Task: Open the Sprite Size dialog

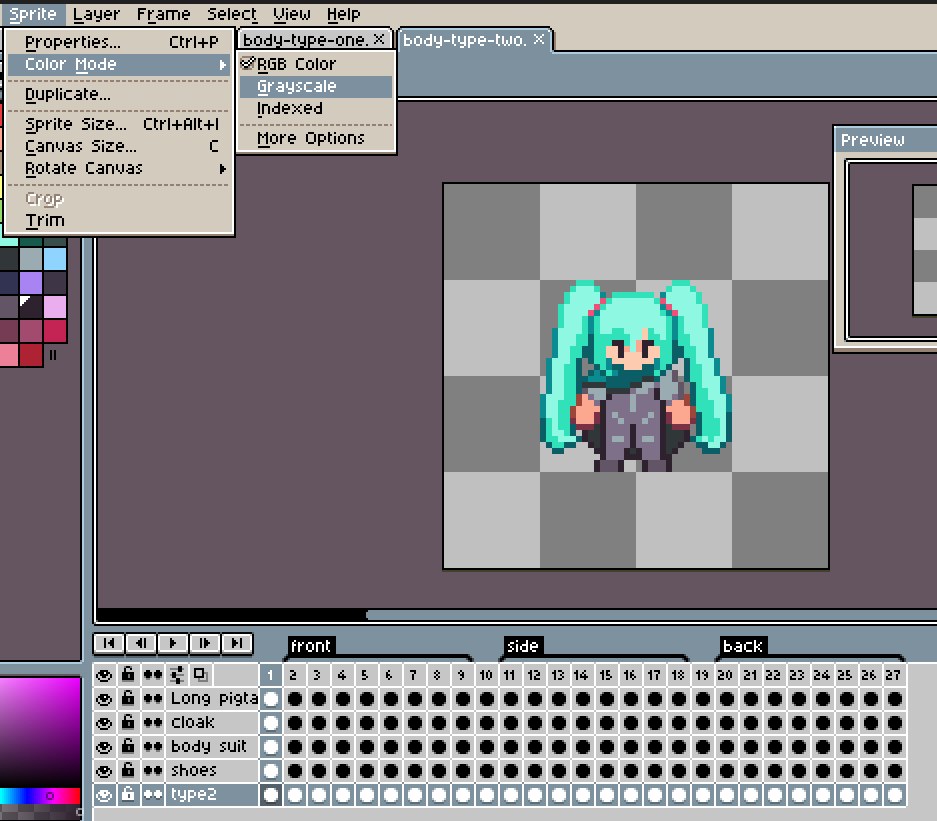Action: pyautogui.click(x=119, y=124)
